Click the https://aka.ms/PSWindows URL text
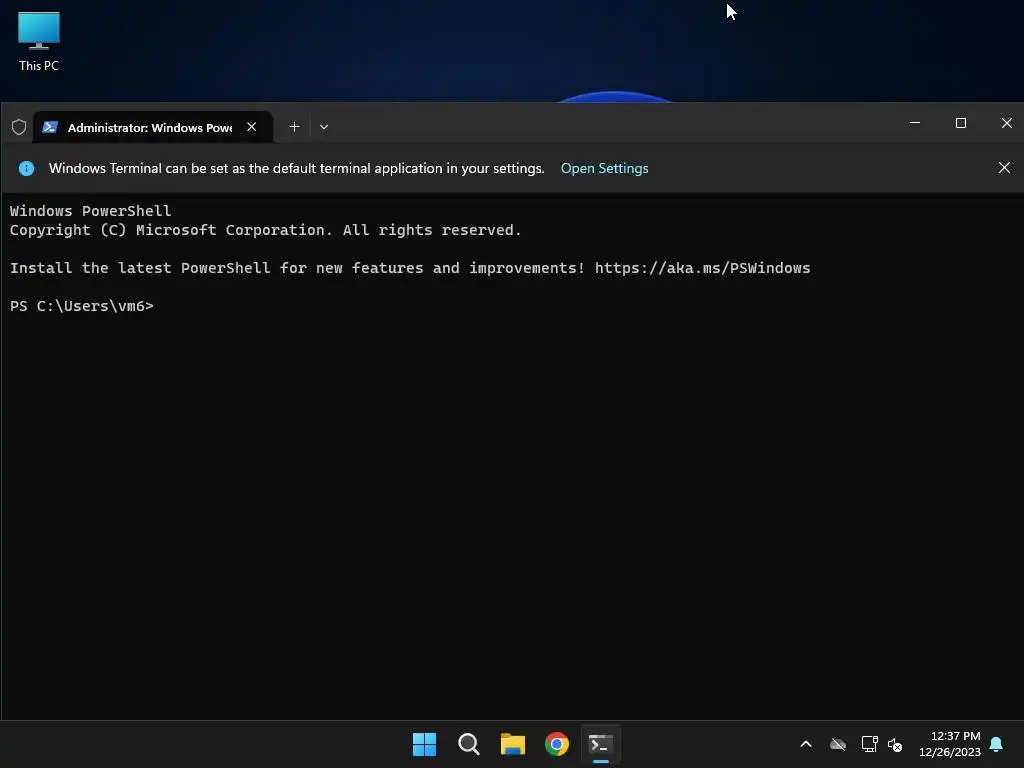The image size is (1024, 768). (703, 268)
